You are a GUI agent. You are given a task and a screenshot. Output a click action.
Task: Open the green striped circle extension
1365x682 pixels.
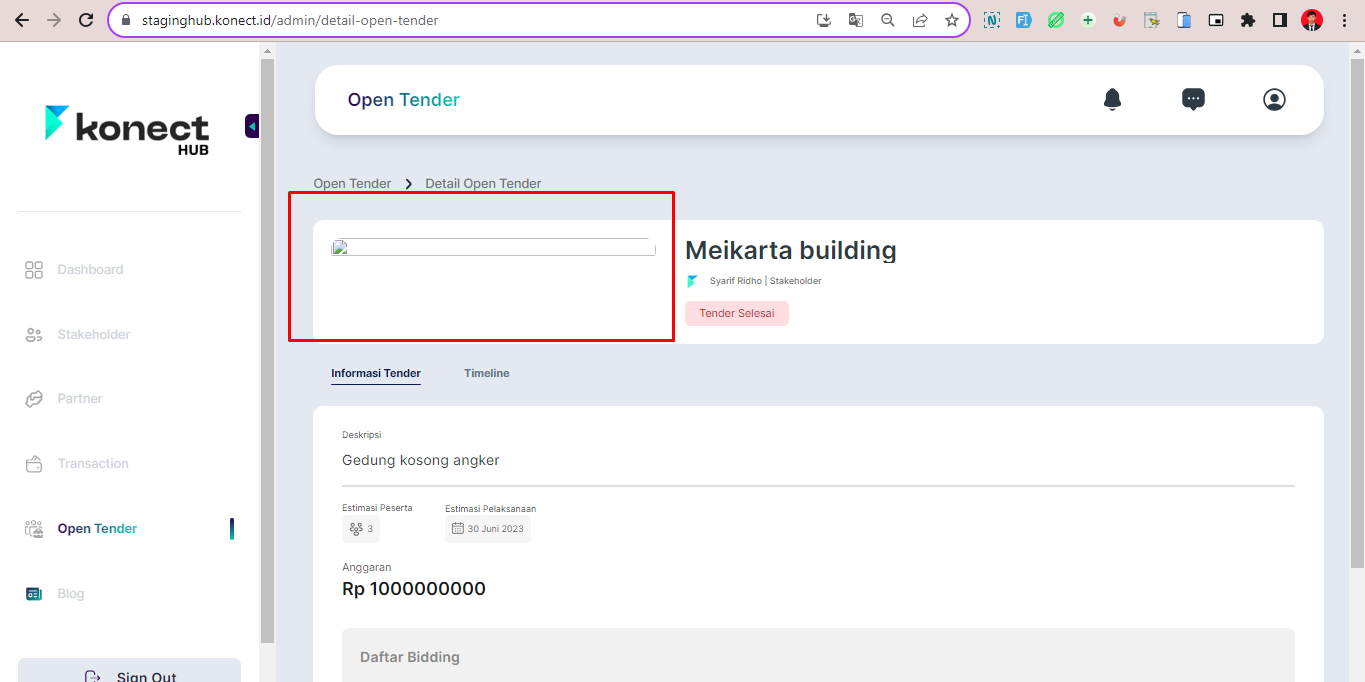click(x=1056, y=20)
